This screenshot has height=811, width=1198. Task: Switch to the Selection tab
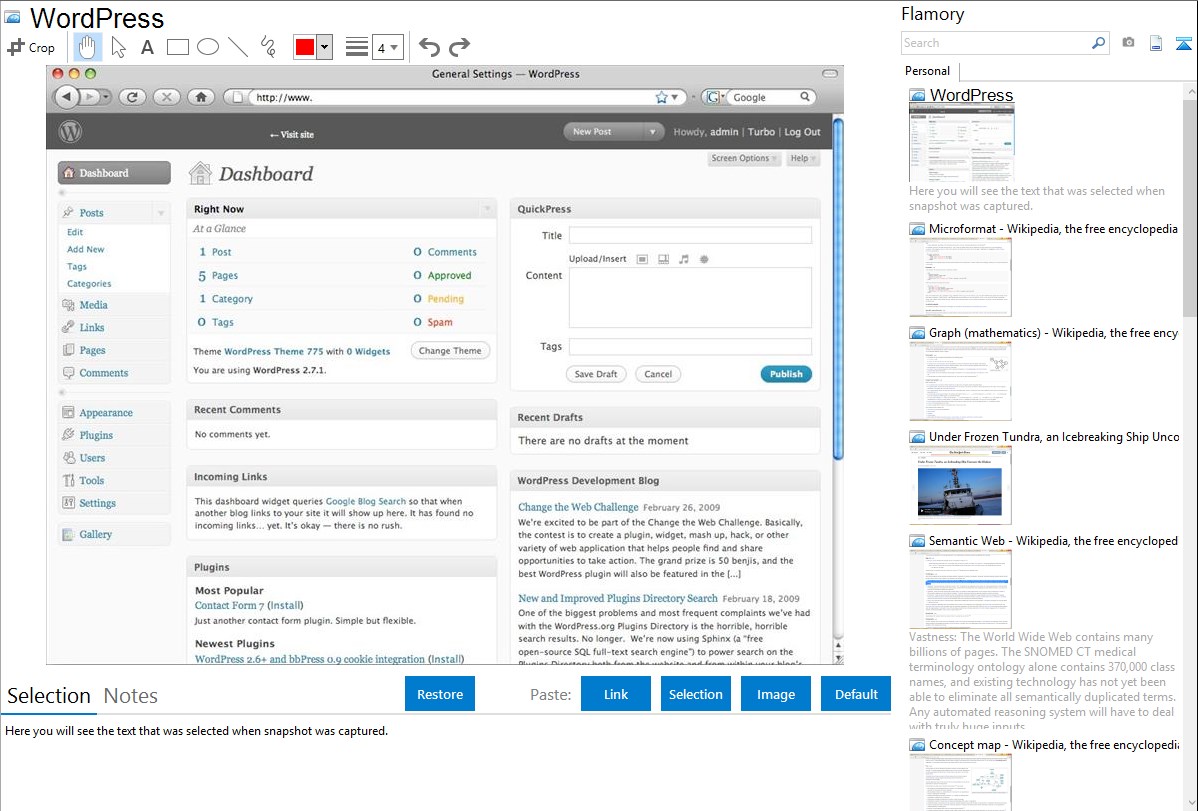click(49, 696)
